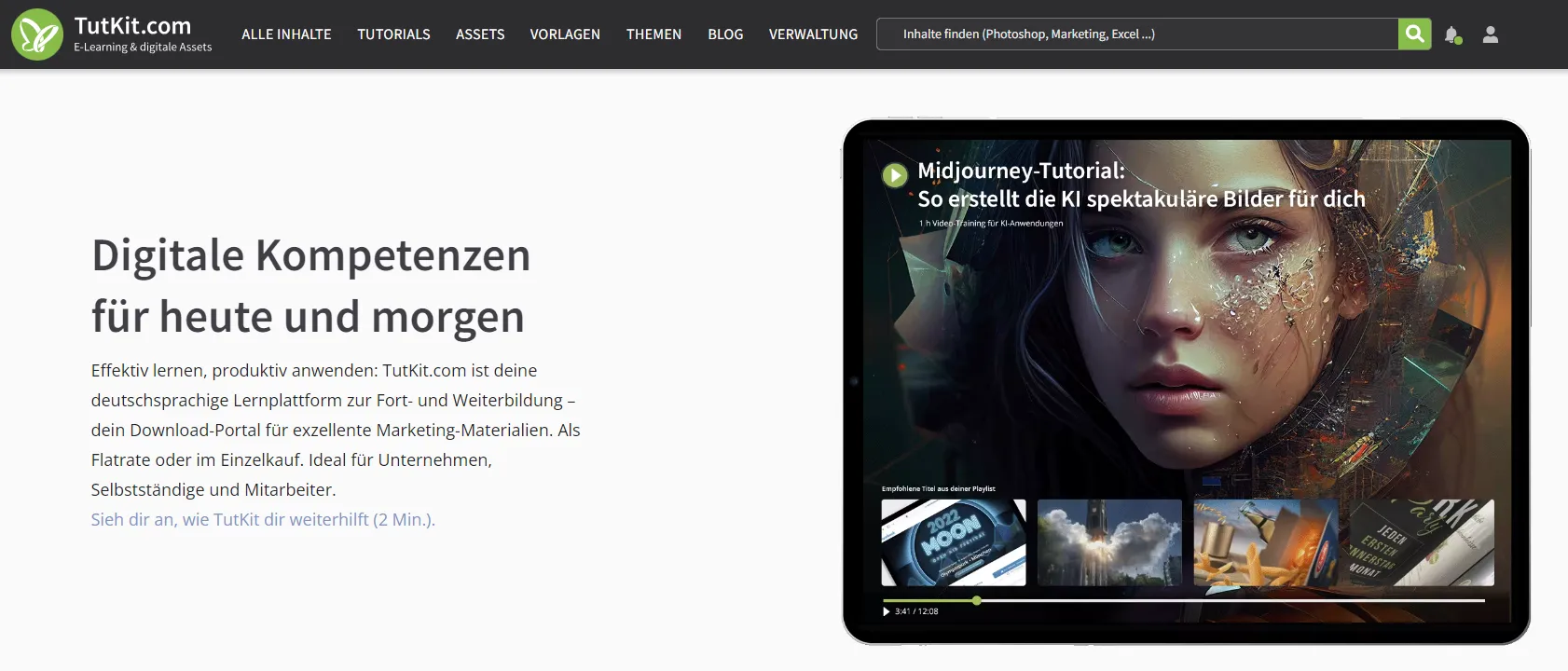This screenshot has height=671, width=1568.
Task: Select the 2022 MOON playlist thumbnail
Action: (x=954, y=542)
